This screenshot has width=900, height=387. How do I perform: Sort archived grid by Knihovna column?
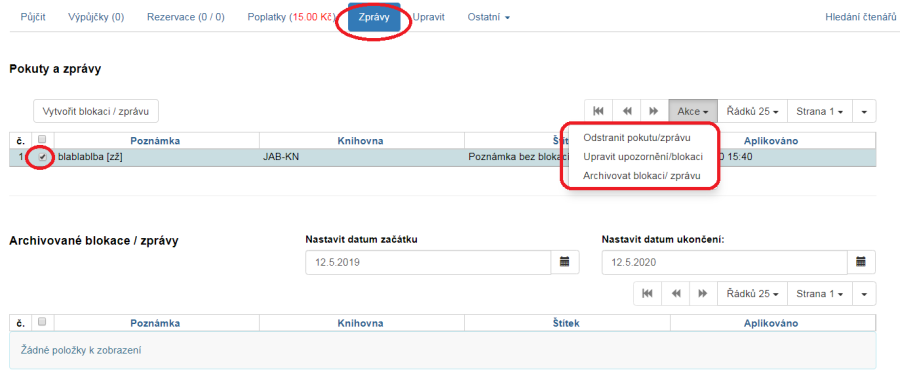(360, 323)
